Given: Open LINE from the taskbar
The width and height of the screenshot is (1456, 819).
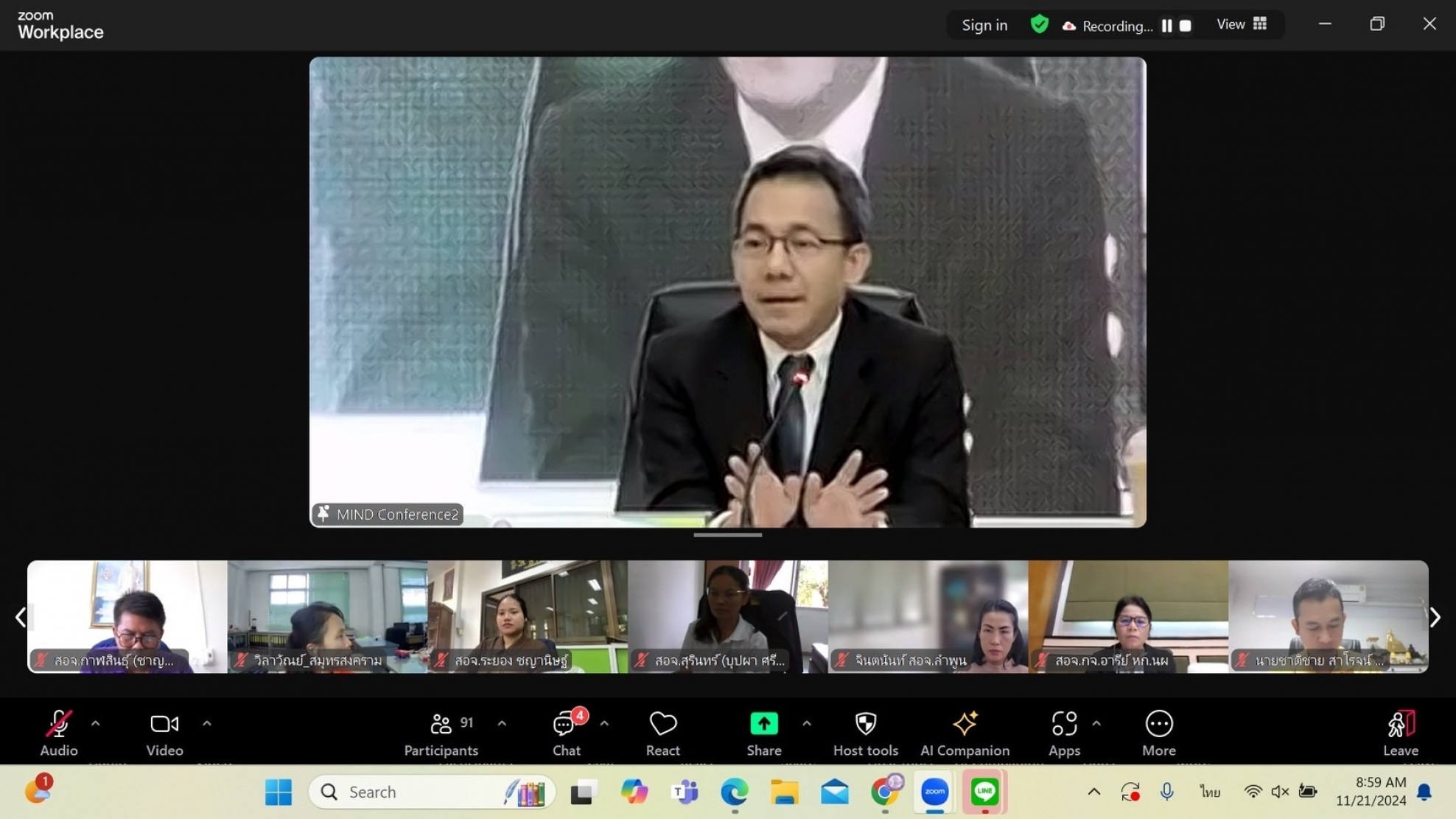Looking at the screenshot, I should [x=985, y=792].
